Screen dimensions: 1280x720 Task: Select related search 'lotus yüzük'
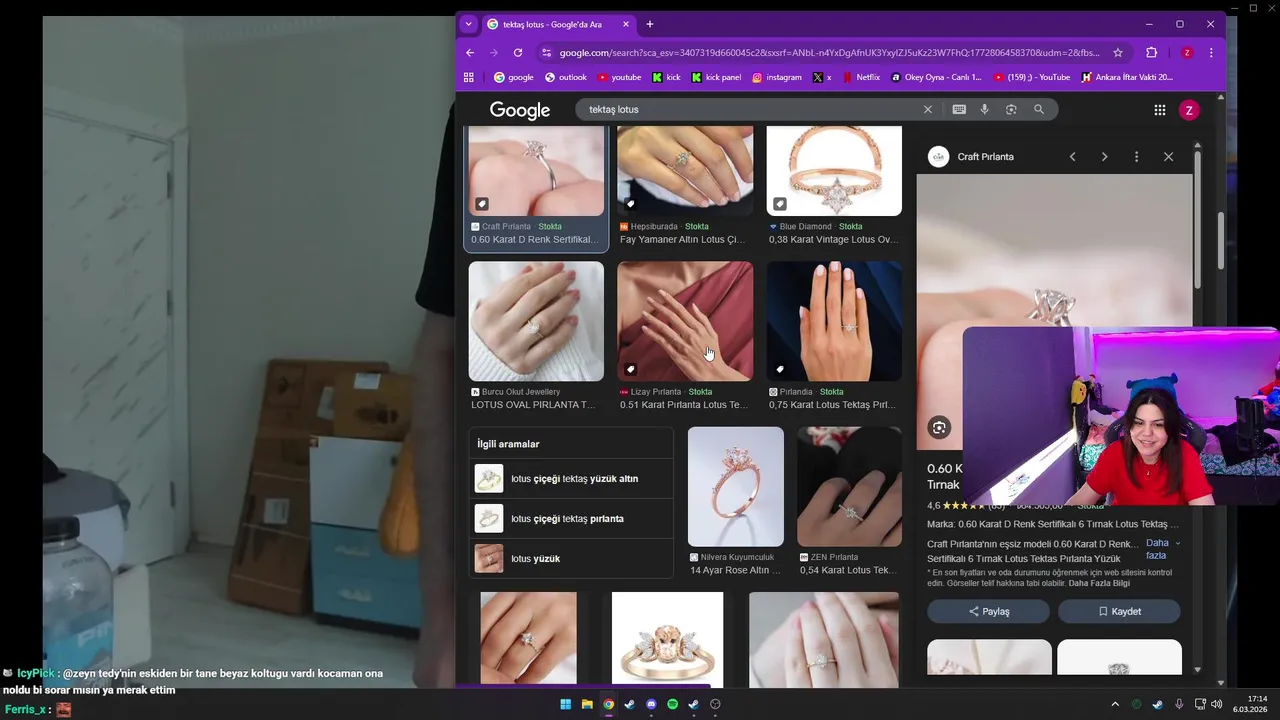pyautogui.click(x=571, y=559)
